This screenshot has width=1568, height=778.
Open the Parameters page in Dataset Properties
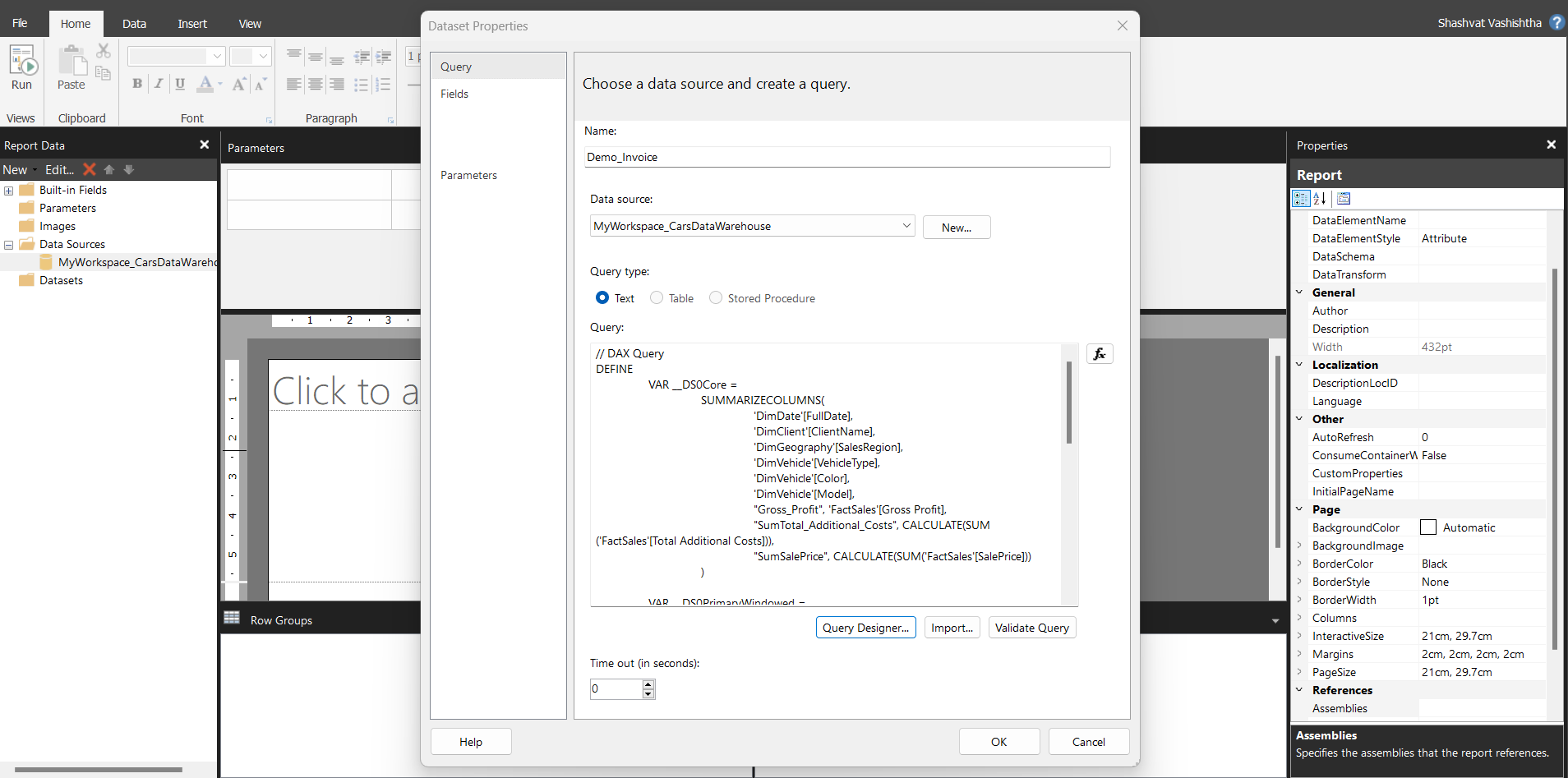click(x=468, y=174)
